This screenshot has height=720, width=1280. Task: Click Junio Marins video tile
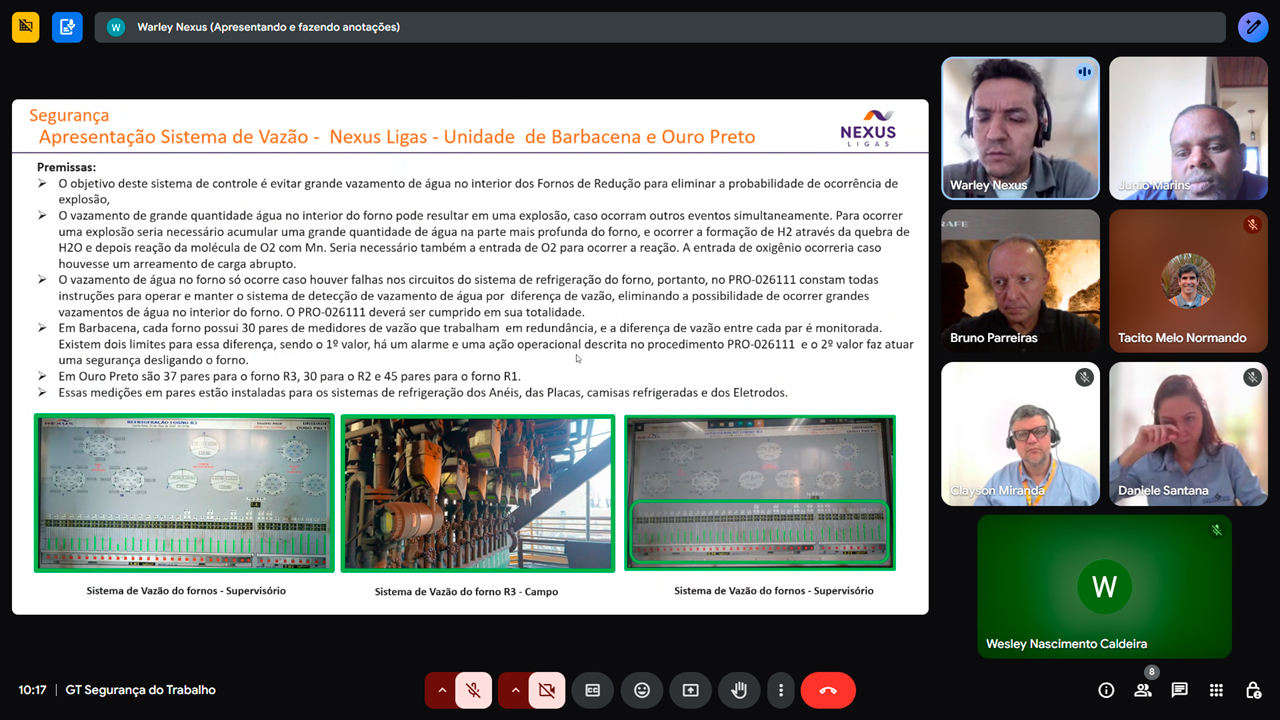coord(1188,128)
